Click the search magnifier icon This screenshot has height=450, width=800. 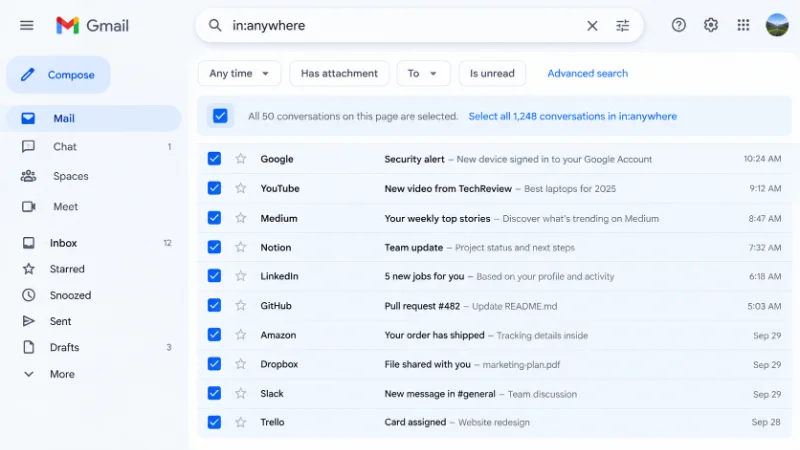coord(215,26)
